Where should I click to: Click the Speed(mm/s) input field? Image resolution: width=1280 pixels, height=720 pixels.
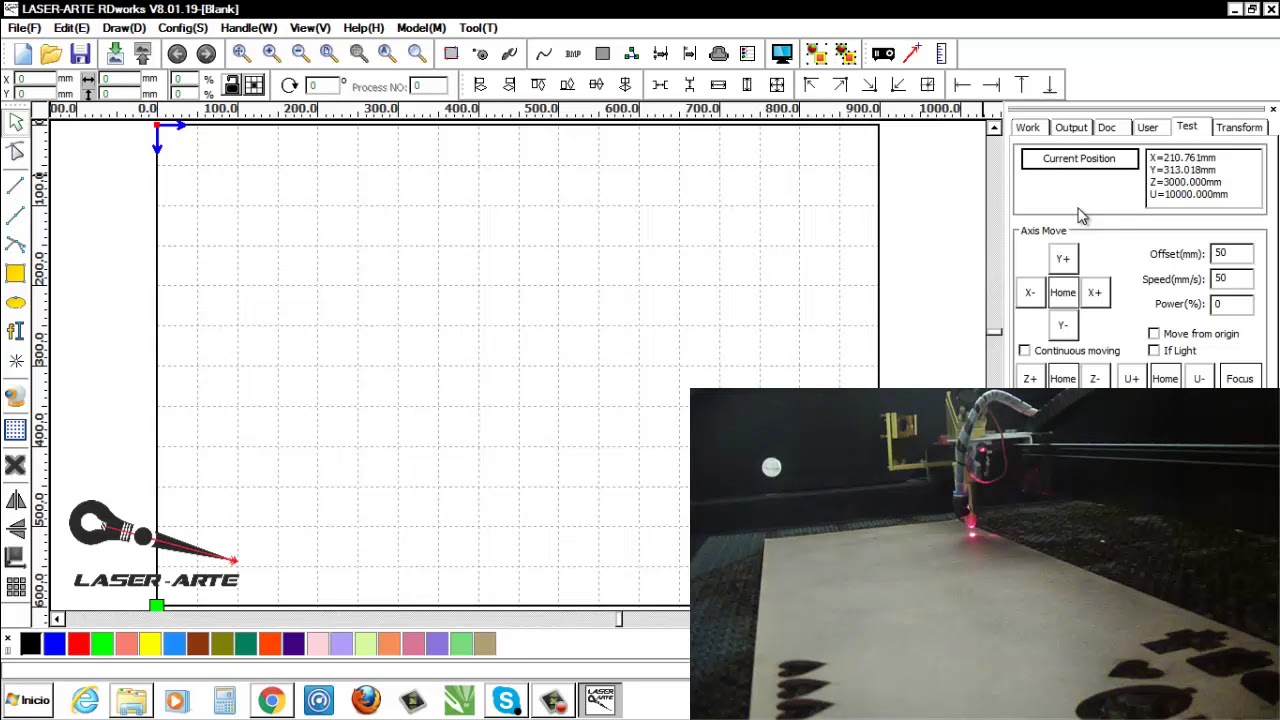[1232, 279]
